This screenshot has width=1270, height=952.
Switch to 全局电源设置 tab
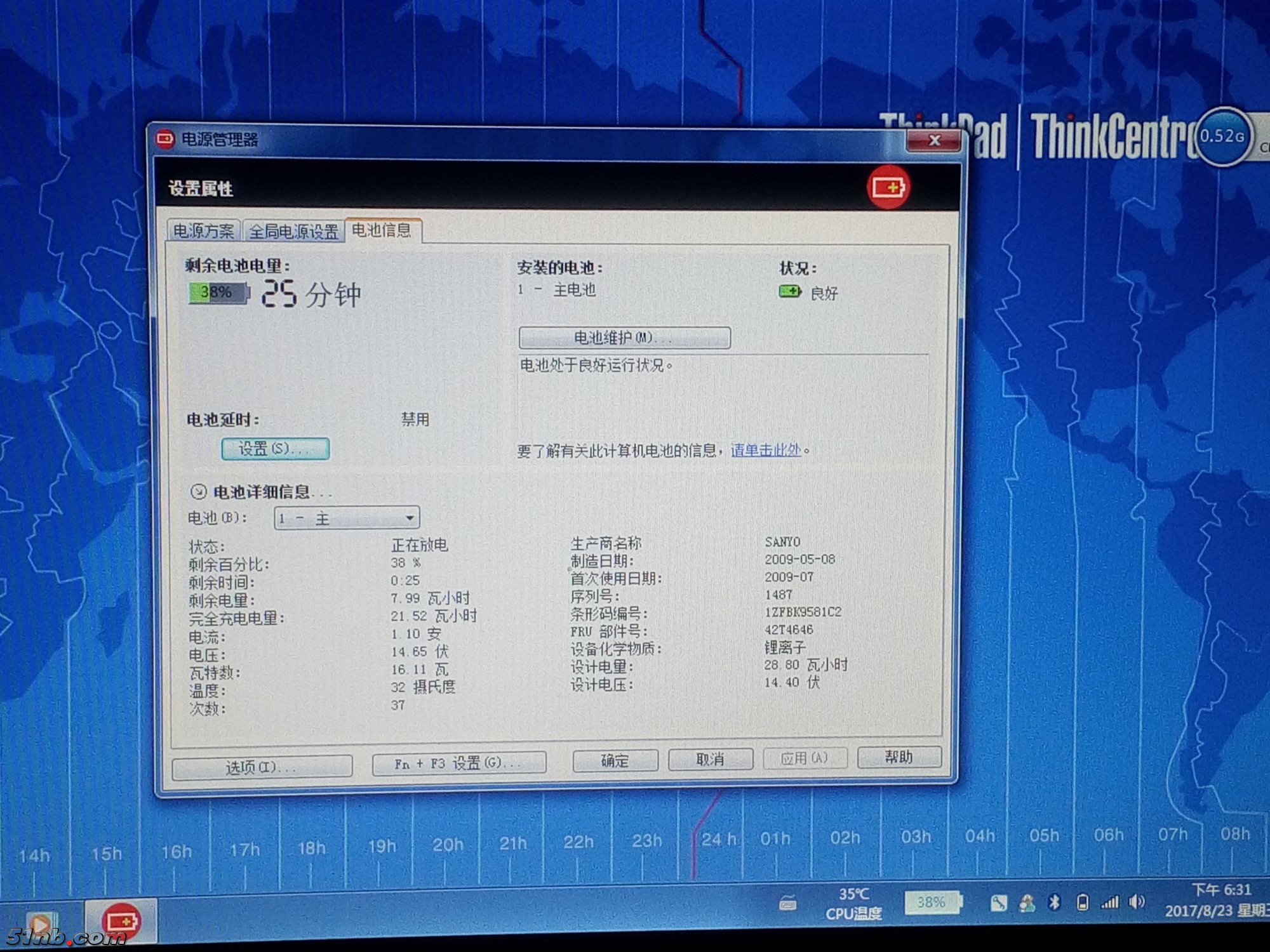coord(293,231)
